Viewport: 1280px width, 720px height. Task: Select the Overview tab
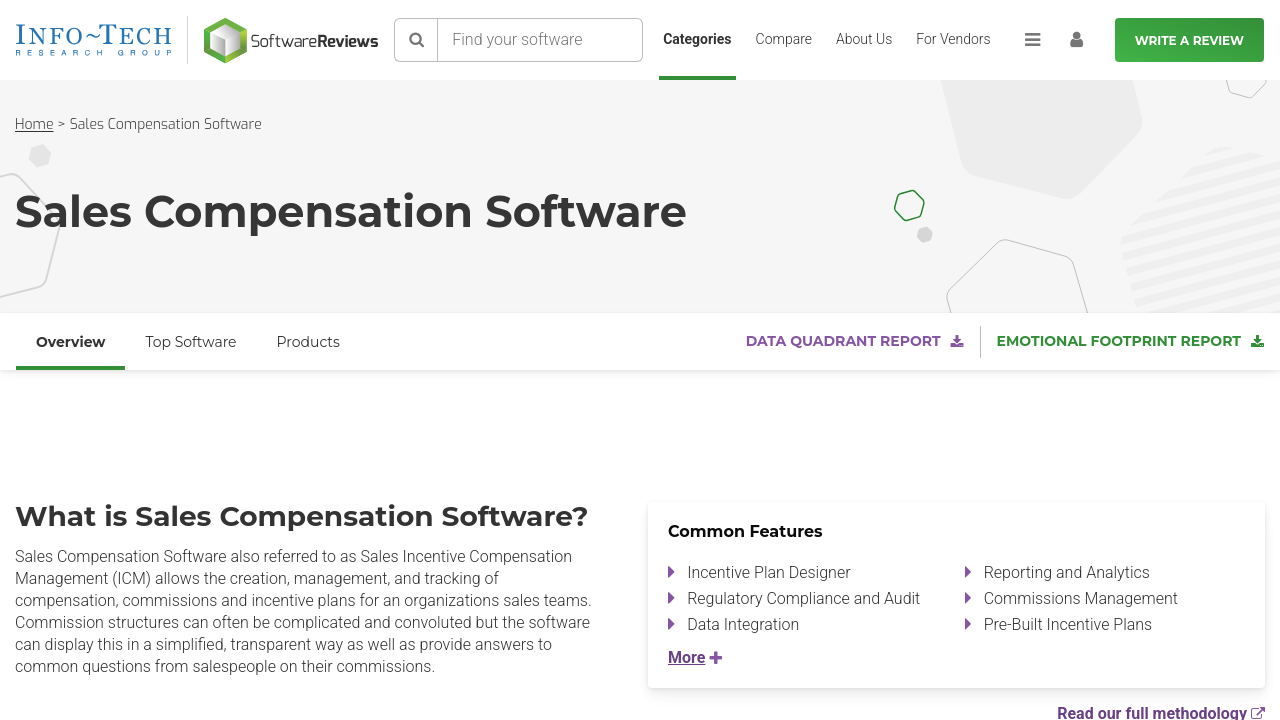(70, 342)
